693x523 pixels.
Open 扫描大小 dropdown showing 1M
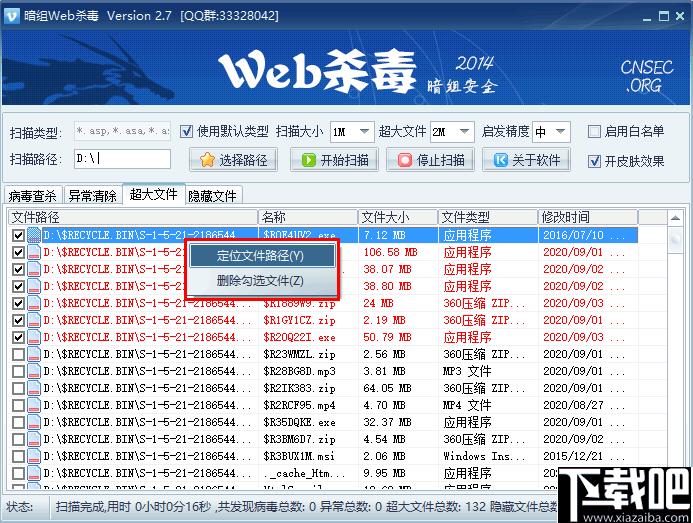(352, 132)
